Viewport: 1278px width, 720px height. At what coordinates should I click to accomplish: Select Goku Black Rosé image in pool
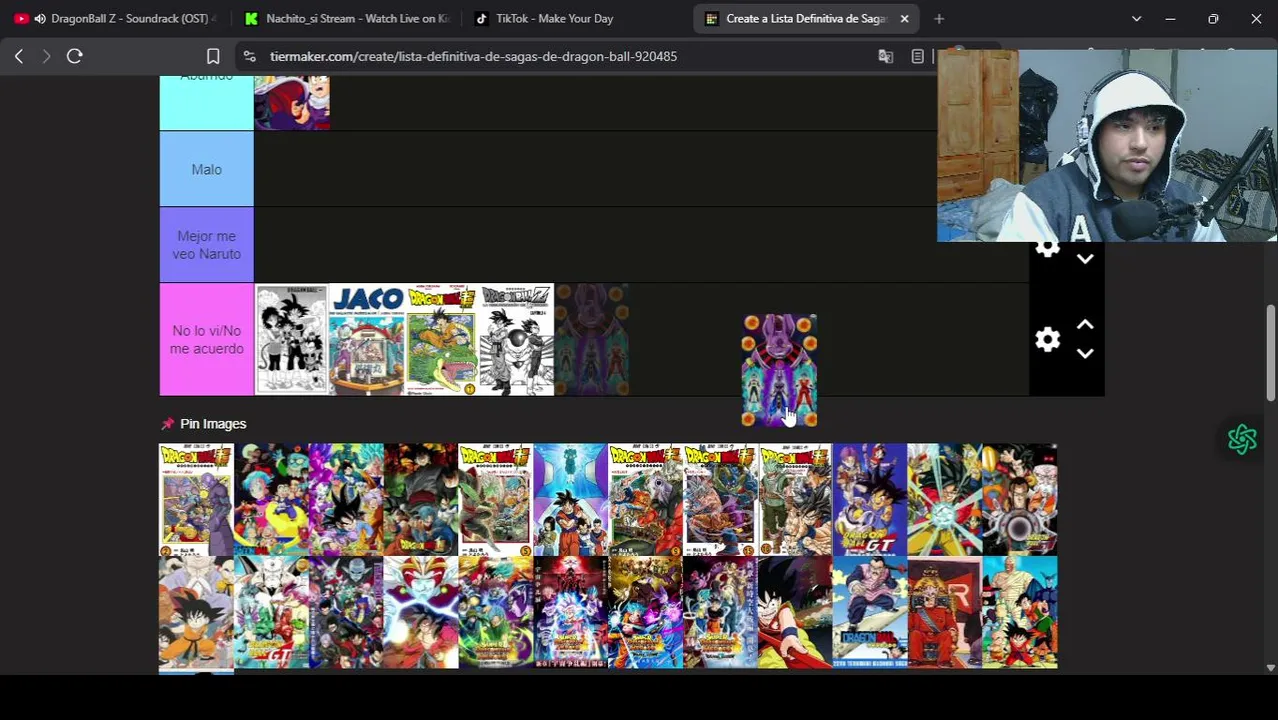421,500
